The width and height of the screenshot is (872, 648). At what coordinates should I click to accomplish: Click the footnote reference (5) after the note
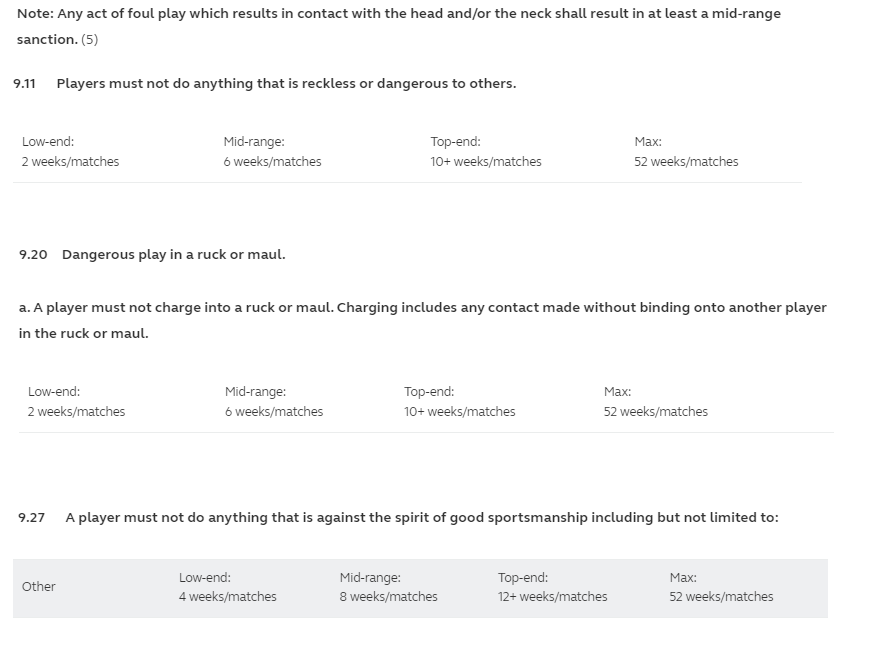pyautogui.click(x=90, y=40)
